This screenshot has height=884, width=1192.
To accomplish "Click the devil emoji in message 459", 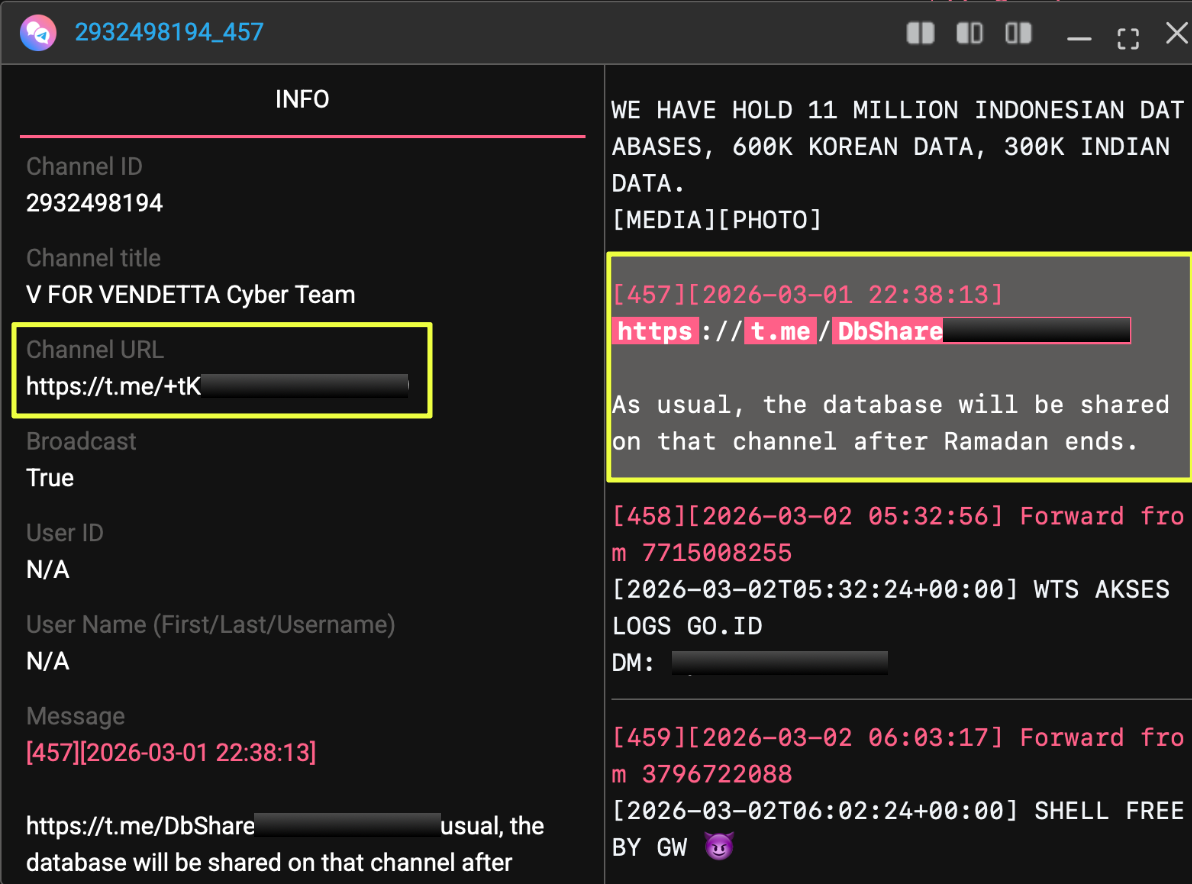I will 718,847.
